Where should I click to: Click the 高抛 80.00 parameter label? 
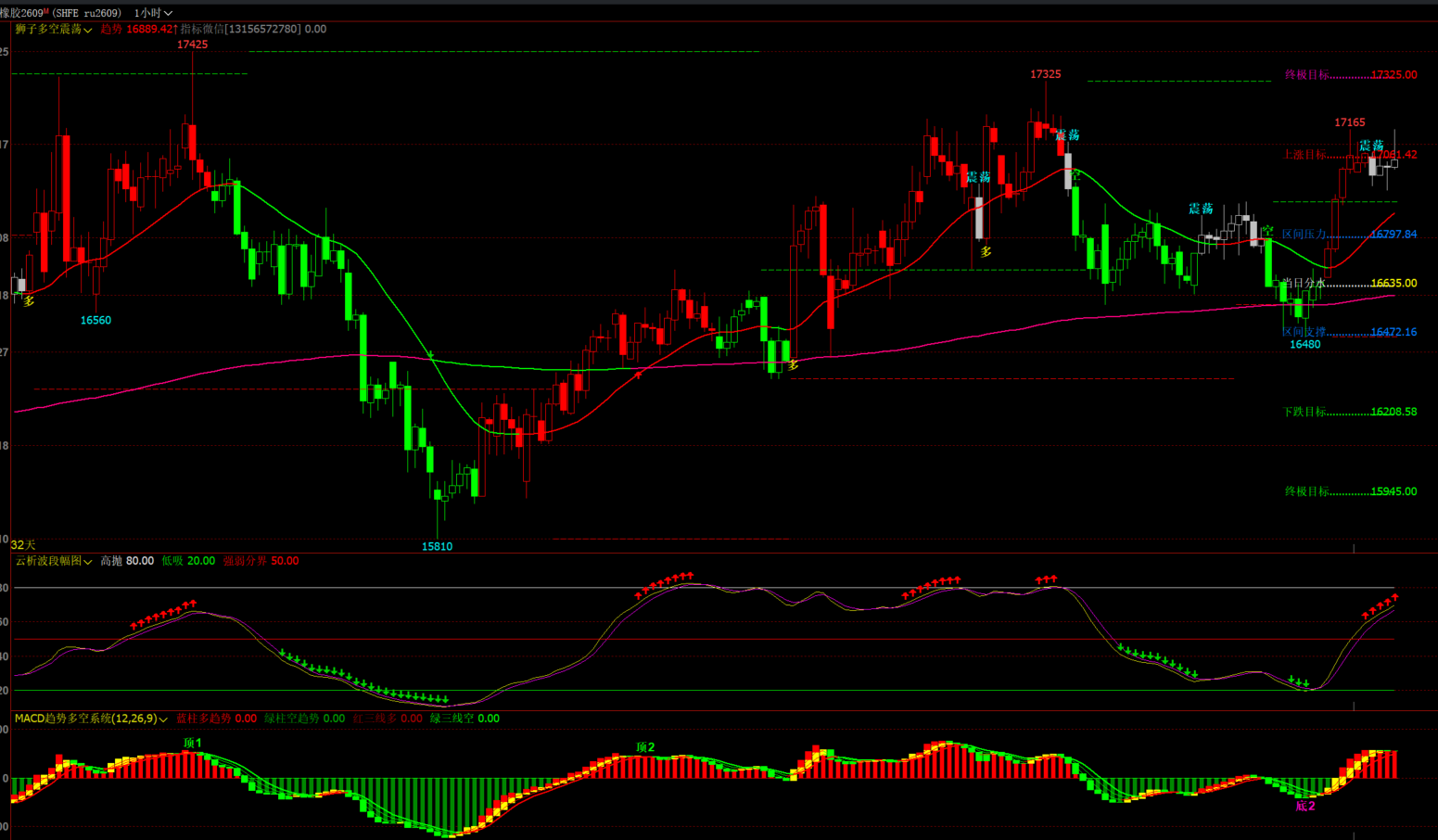pyautogui.click(x=127, y=561)
